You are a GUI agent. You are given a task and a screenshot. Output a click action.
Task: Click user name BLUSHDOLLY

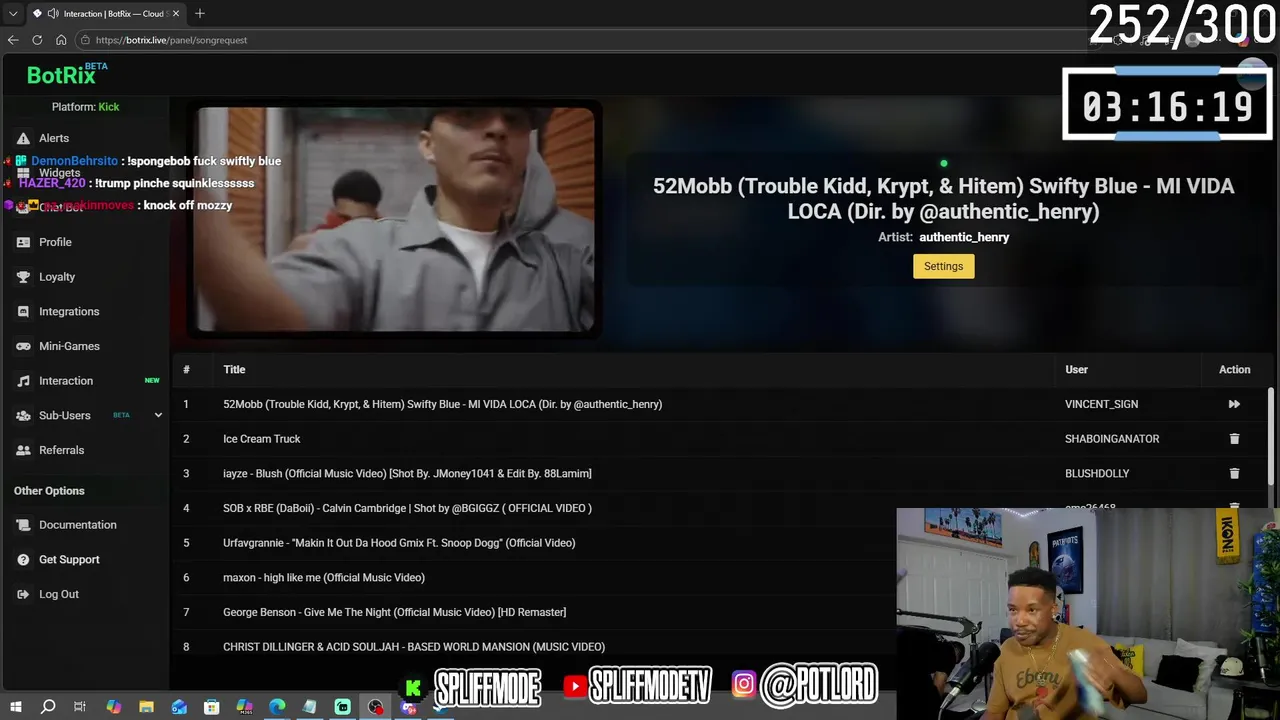[x=1097, y=473]
